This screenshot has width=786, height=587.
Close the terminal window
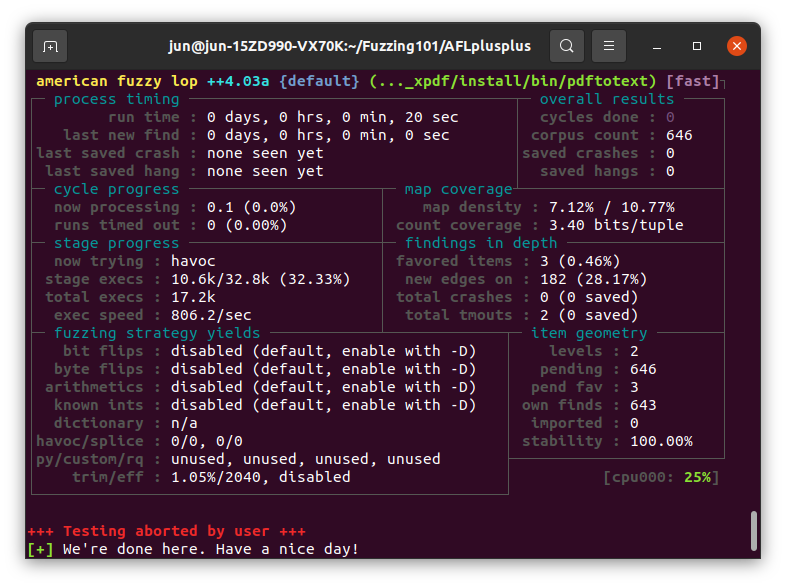(737, 46)
